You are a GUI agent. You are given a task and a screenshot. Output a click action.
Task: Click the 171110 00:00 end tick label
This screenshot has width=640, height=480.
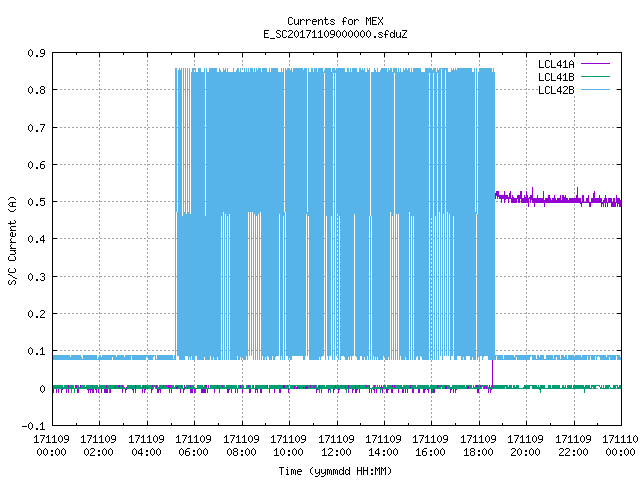point(620,446)
